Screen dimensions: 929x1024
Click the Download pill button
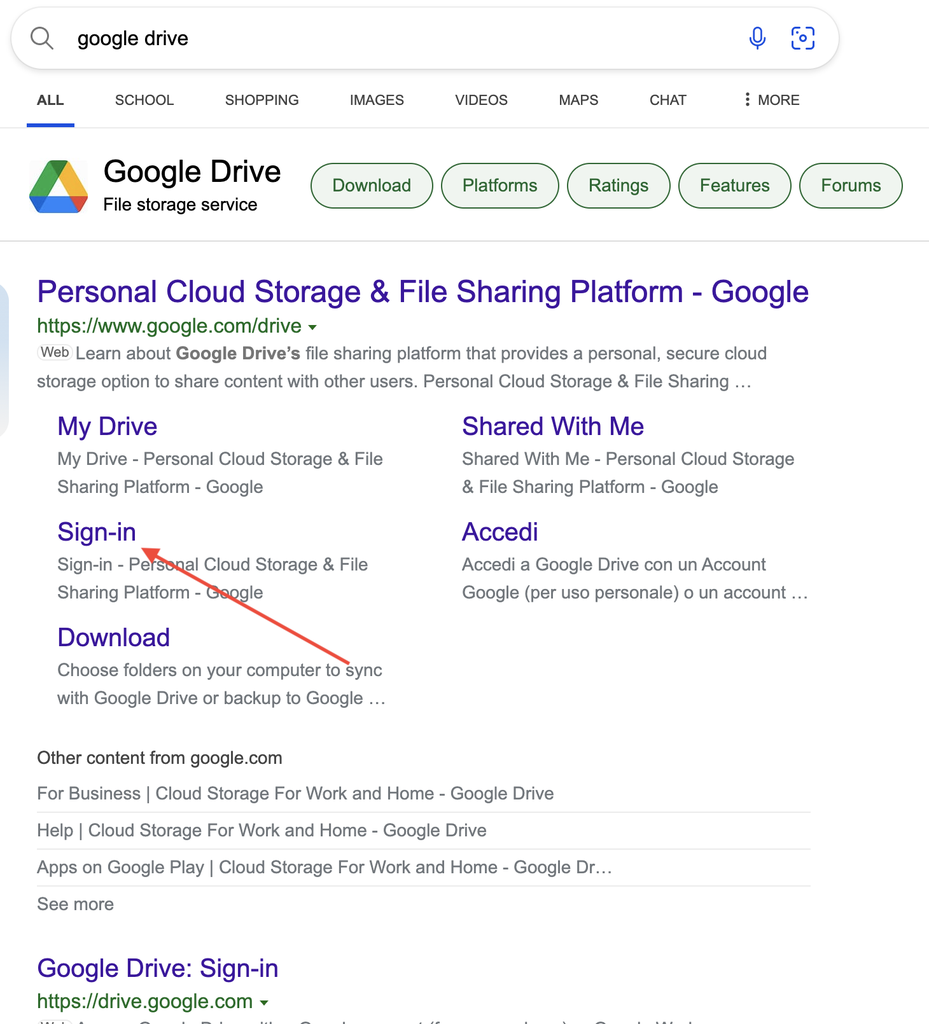(371, 185)
